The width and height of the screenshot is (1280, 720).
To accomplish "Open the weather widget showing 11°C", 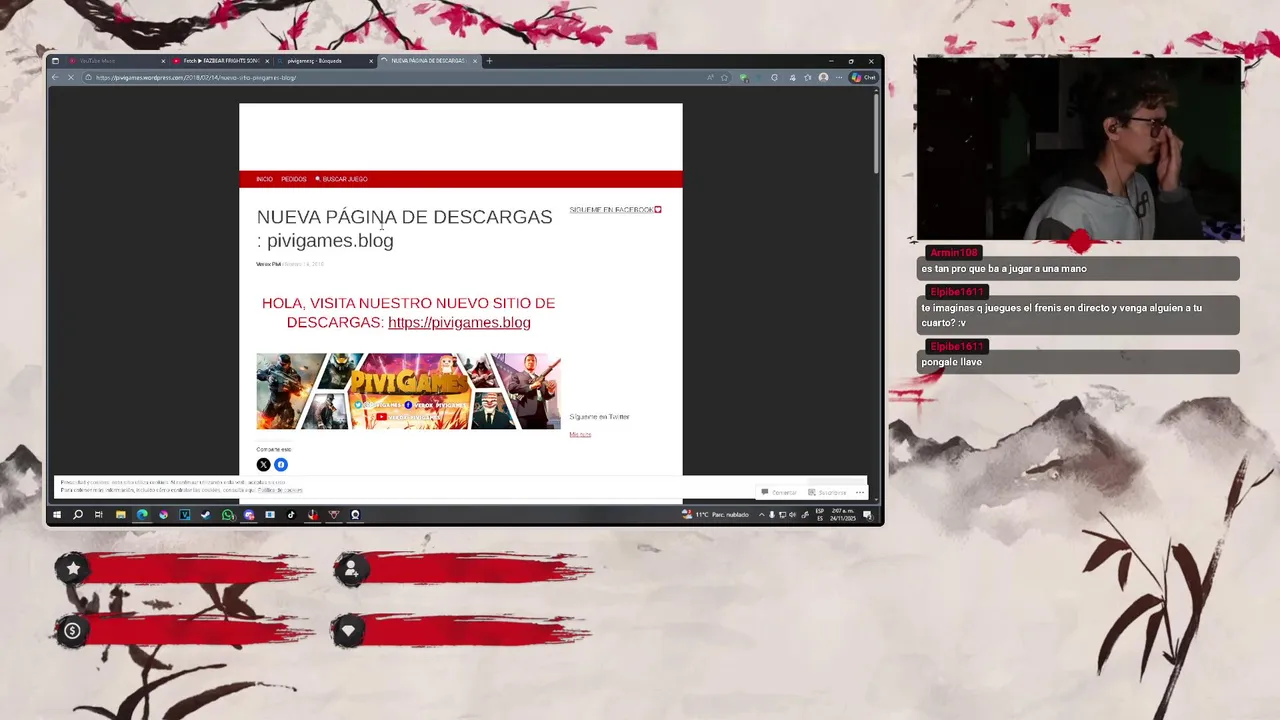I will click(715, 515).
